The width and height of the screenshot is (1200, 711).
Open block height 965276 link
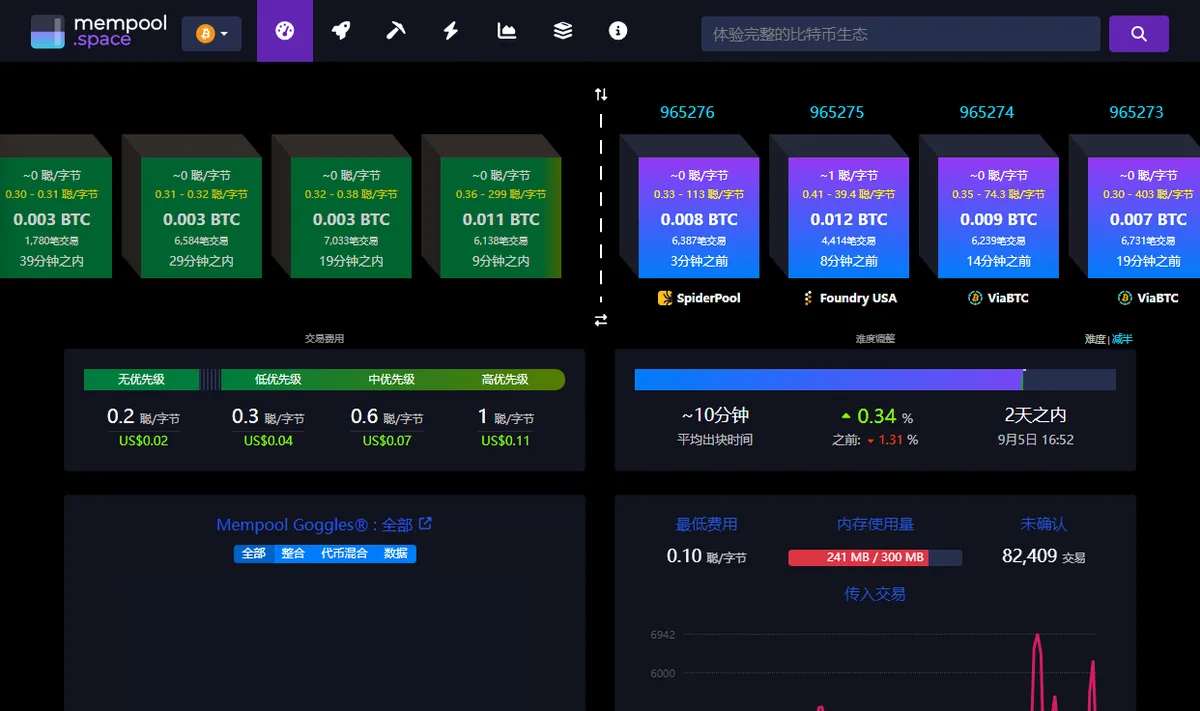[688, 112]
